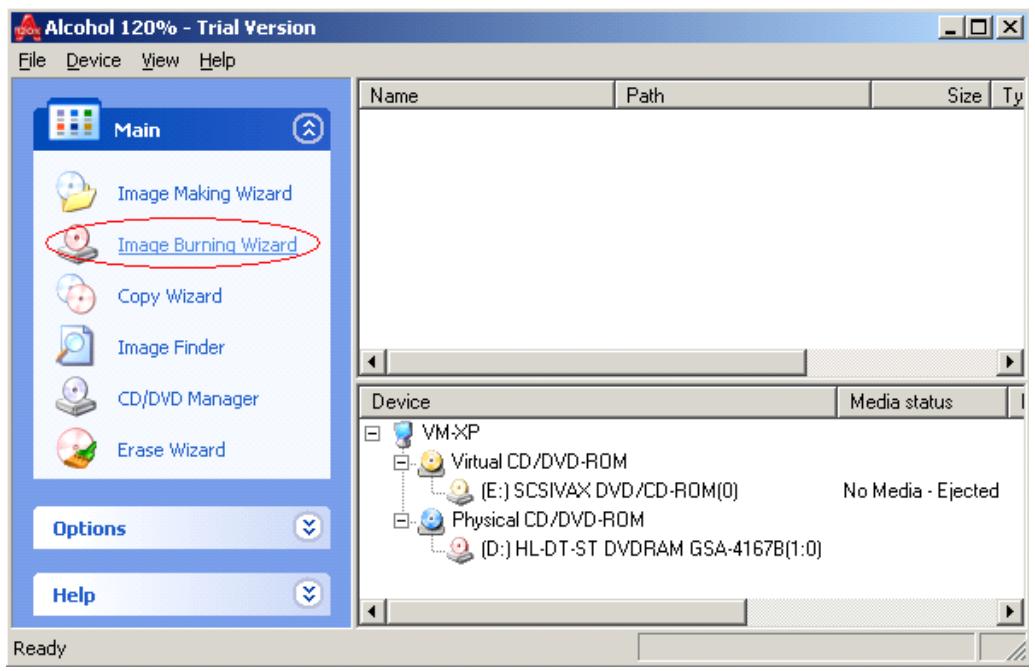Click the Erase Wizard disc-brush icon

click(x=76, y=448)
